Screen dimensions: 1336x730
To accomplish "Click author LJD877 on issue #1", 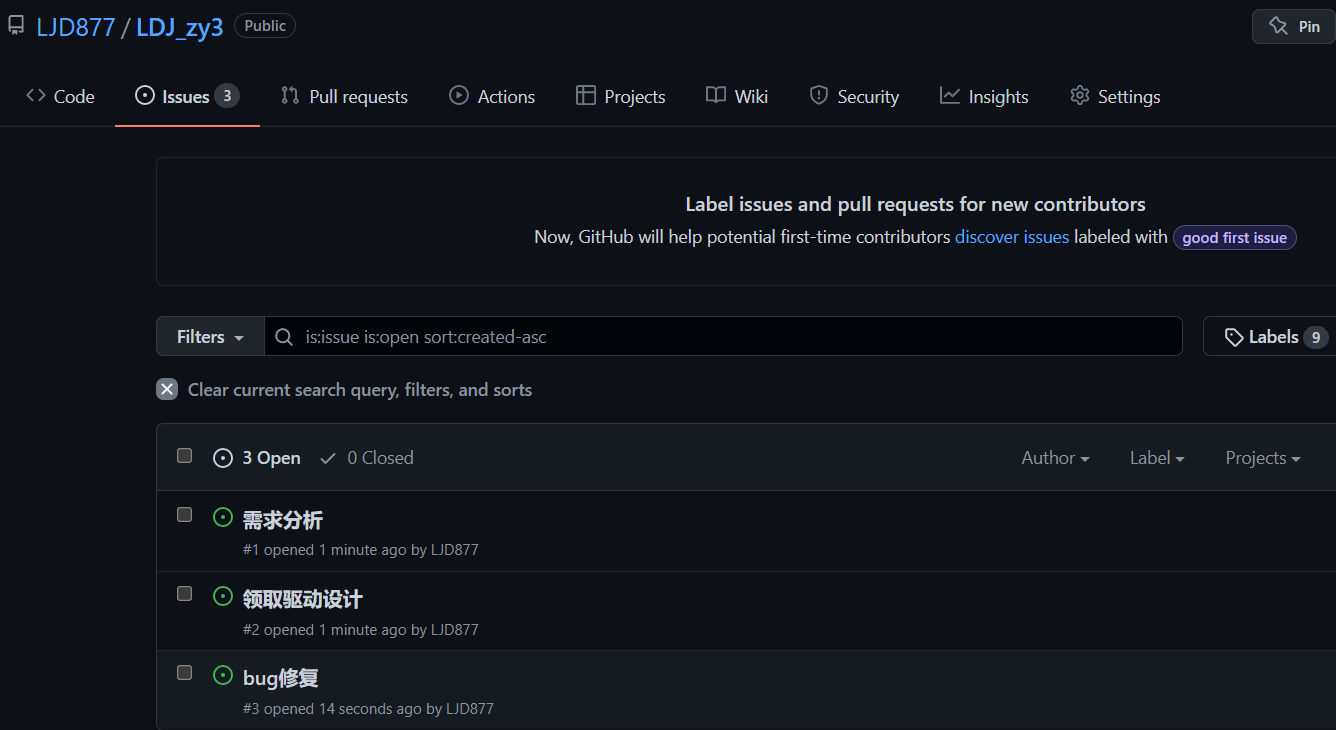I will point(455,550).
